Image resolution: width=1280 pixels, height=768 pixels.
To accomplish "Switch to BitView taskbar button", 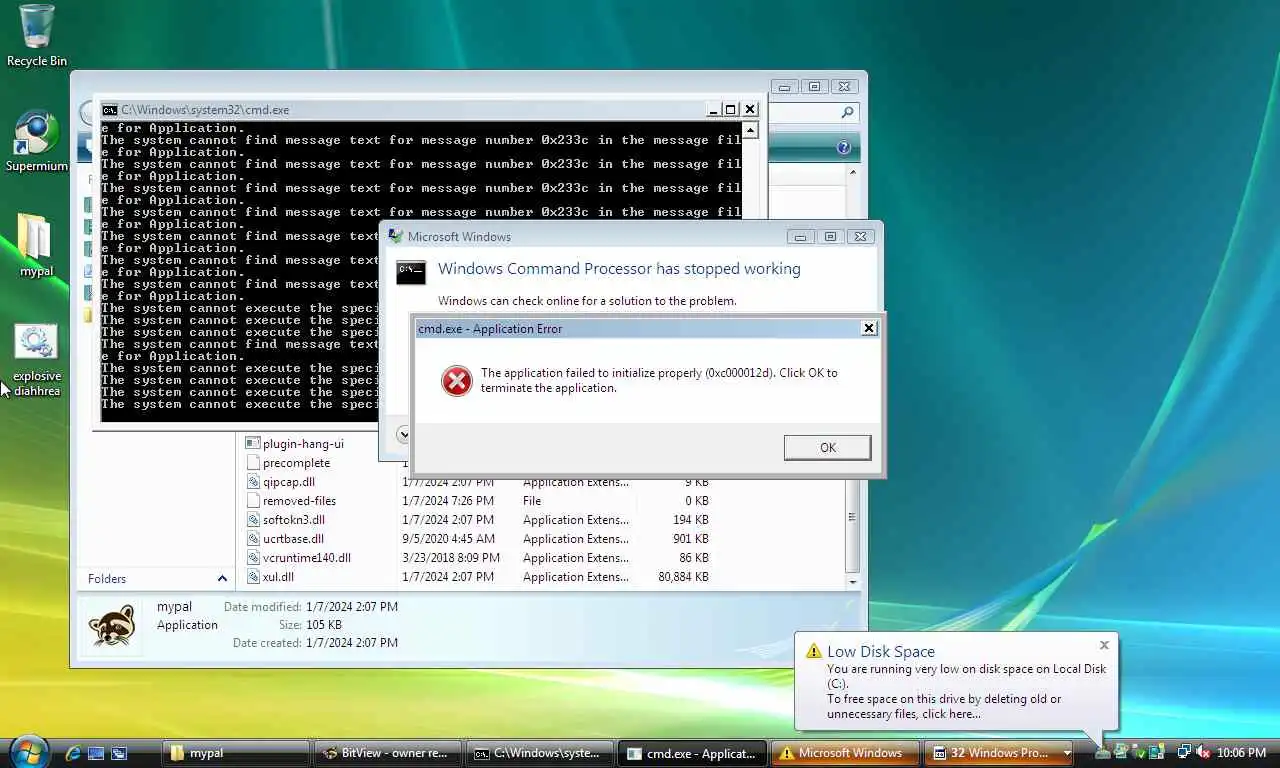I will (x=388, y=753).
